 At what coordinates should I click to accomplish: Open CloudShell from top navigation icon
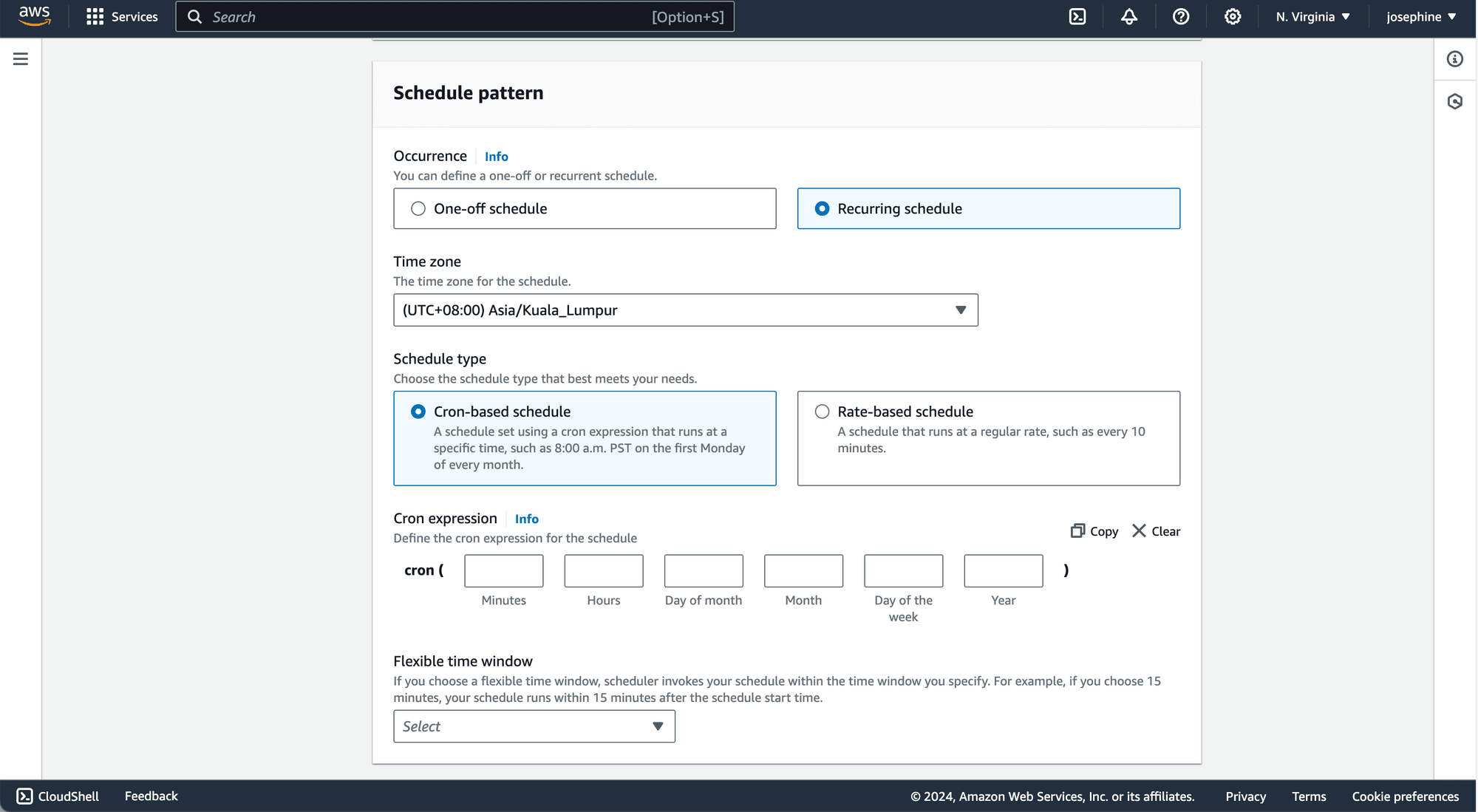point(1077,17)
